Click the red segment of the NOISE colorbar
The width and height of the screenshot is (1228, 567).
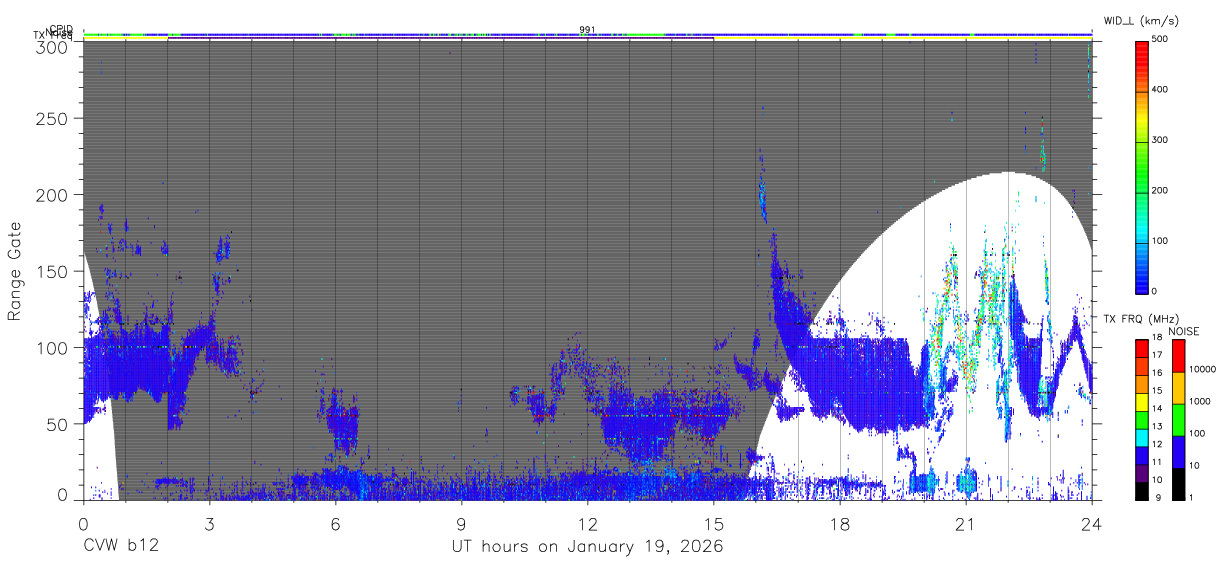[1178, 356]
